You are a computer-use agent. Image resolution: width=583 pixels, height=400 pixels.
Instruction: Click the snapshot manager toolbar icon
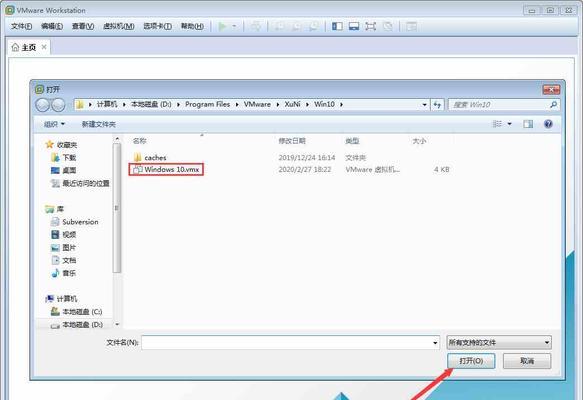click(x=314, y=26)
